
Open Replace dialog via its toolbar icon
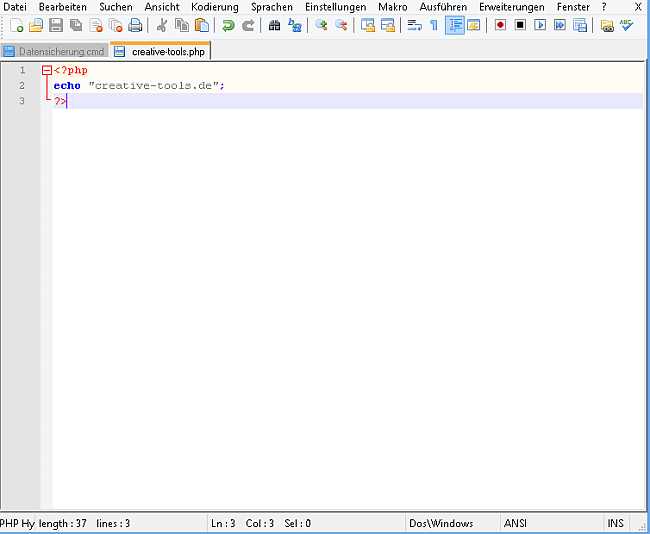click(x=294, y=25)
